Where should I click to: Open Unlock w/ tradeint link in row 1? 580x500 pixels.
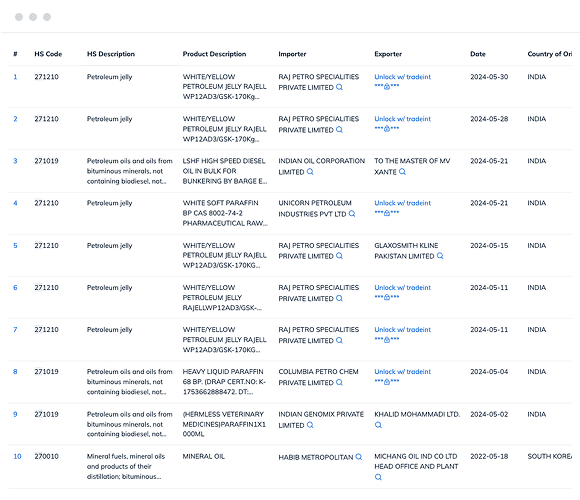402,77
